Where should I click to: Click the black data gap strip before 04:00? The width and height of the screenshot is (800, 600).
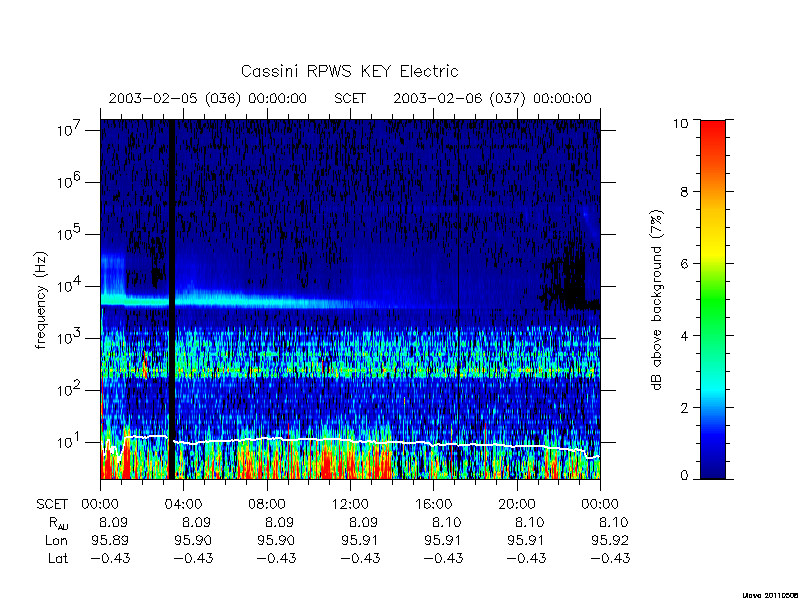click(x=172, y=299)
